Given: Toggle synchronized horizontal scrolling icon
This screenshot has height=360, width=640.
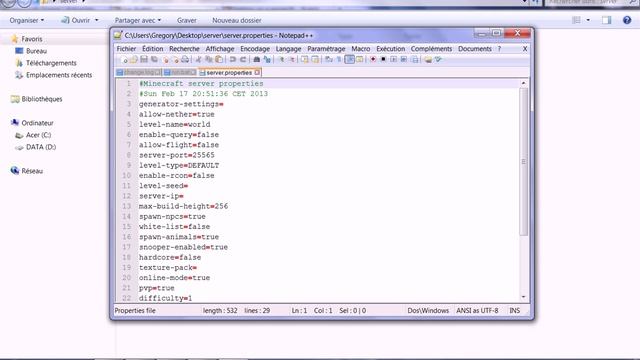Looking at the screenshot, I should (315, 60).
